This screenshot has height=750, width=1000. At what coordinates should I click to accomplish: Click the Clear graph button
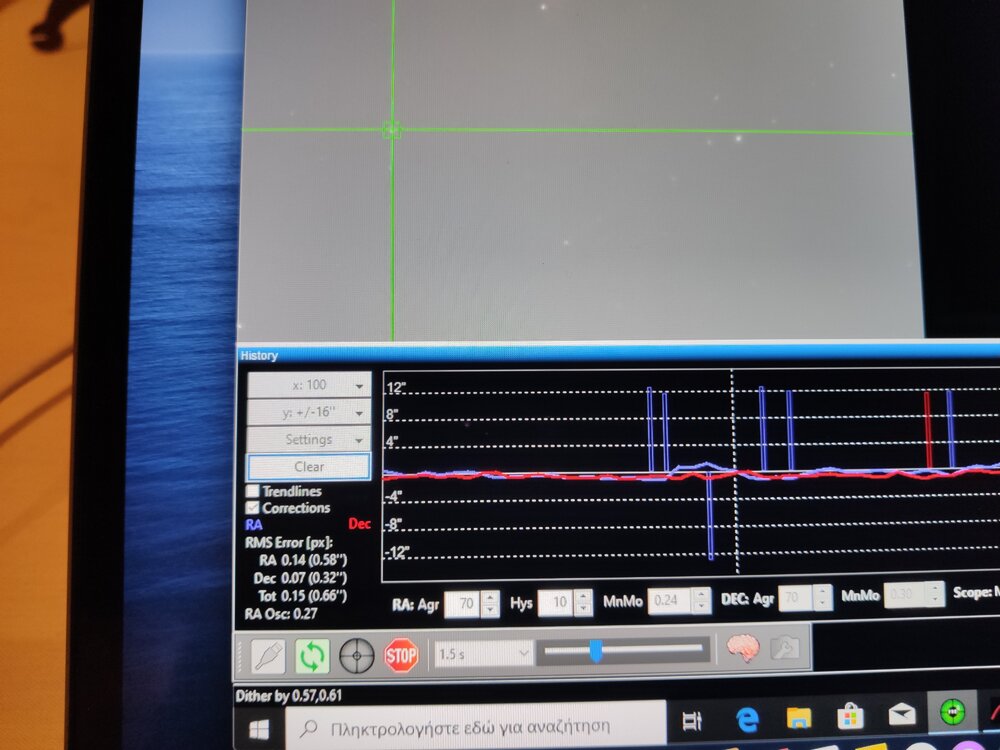309,466
